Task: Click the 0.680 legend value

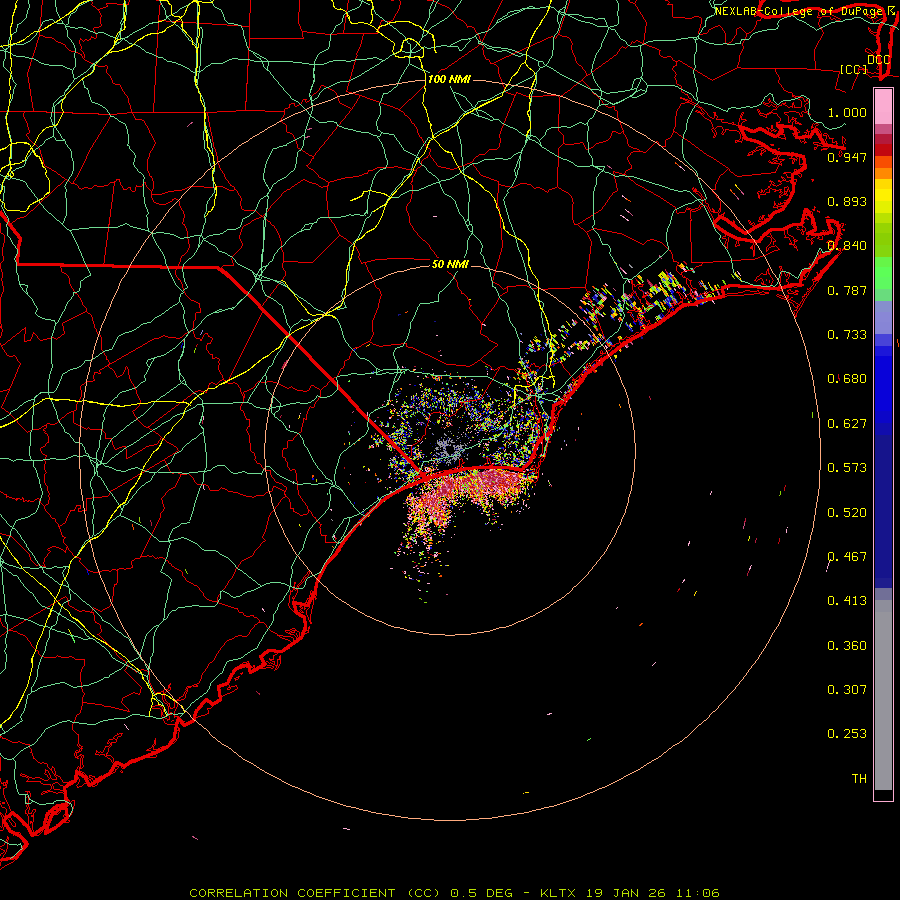Action: (x=847, y=379)
